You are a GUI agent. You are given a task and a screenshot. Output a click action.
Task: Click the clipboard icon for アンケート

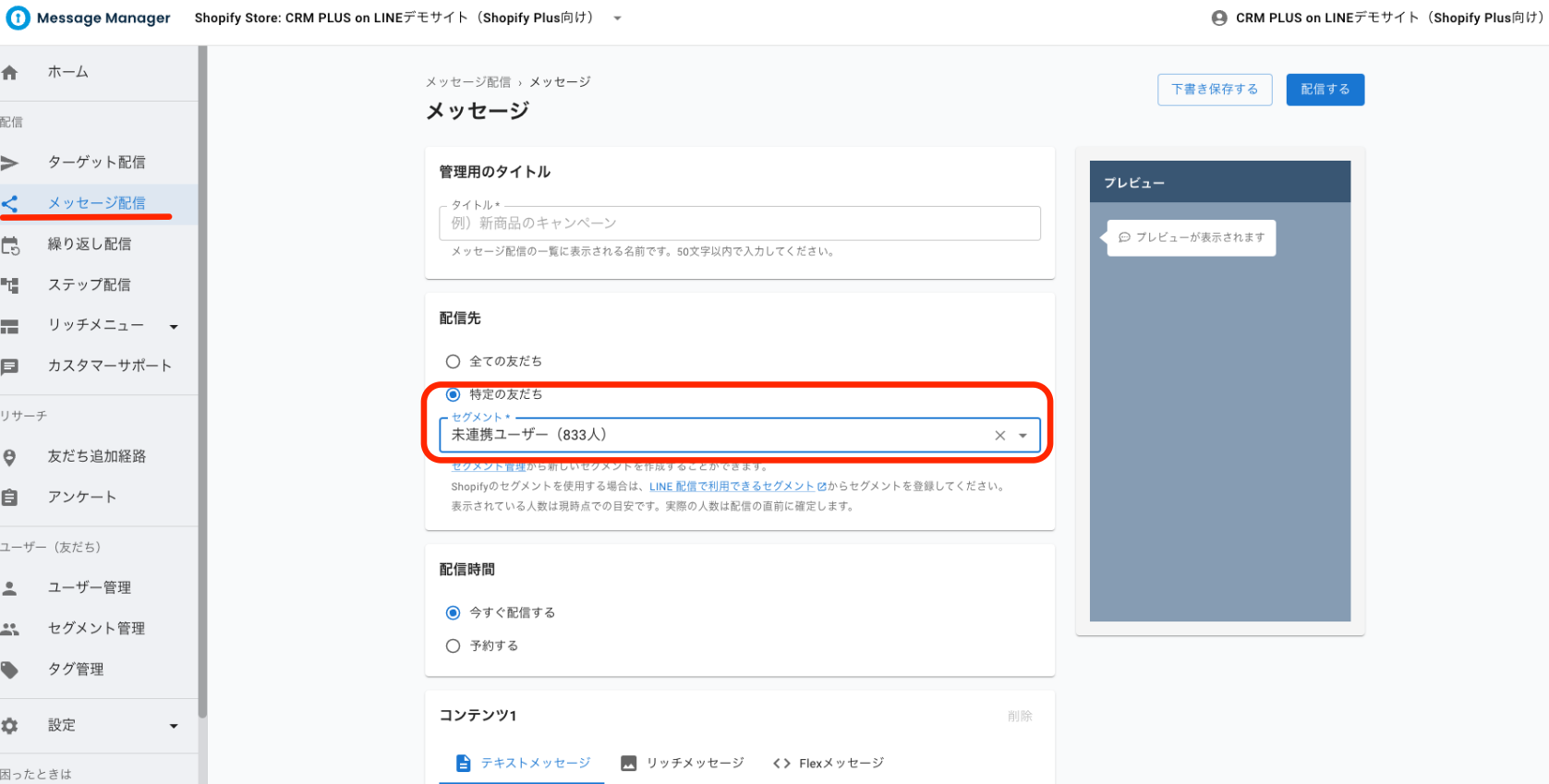point(9,498)
